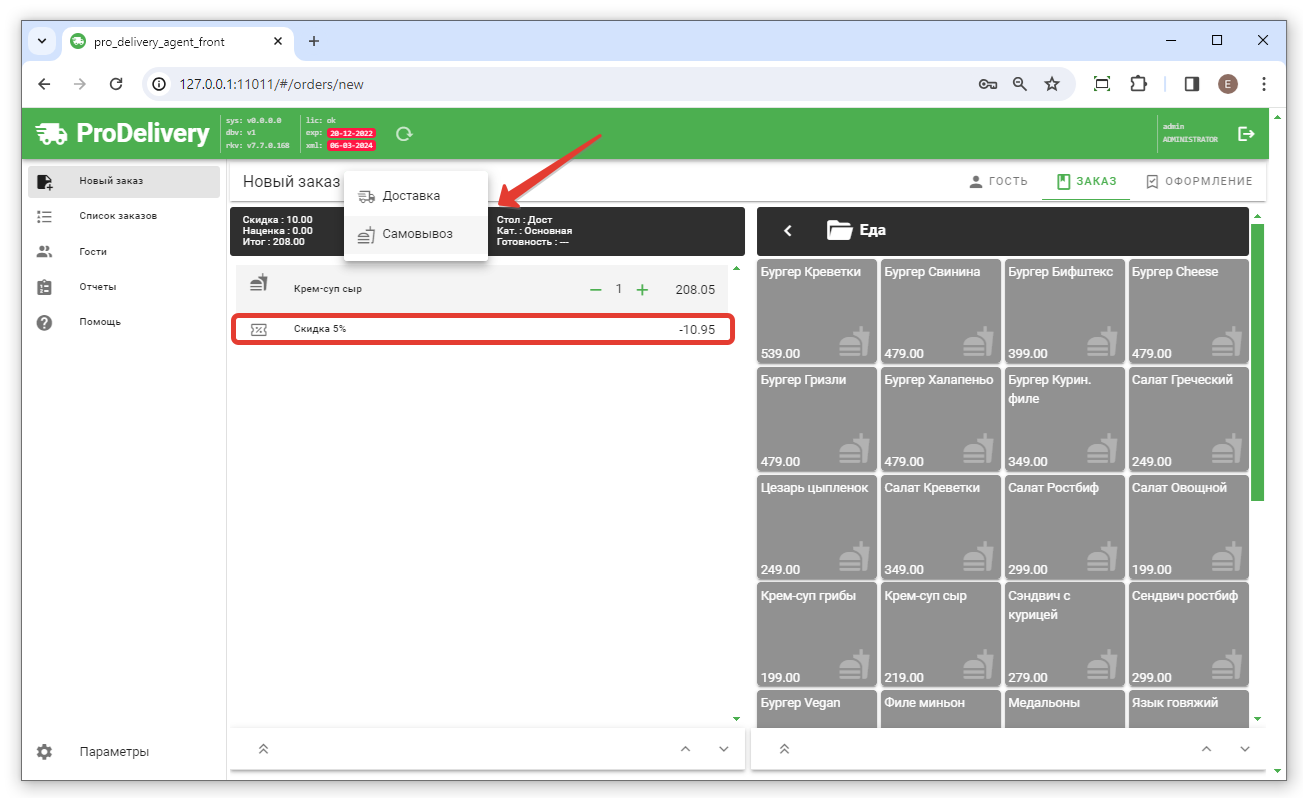The image size is (1303, 798).
Task: Open the Помощь question mark icon
Action: pyautogui.click(x=44, y=322)
